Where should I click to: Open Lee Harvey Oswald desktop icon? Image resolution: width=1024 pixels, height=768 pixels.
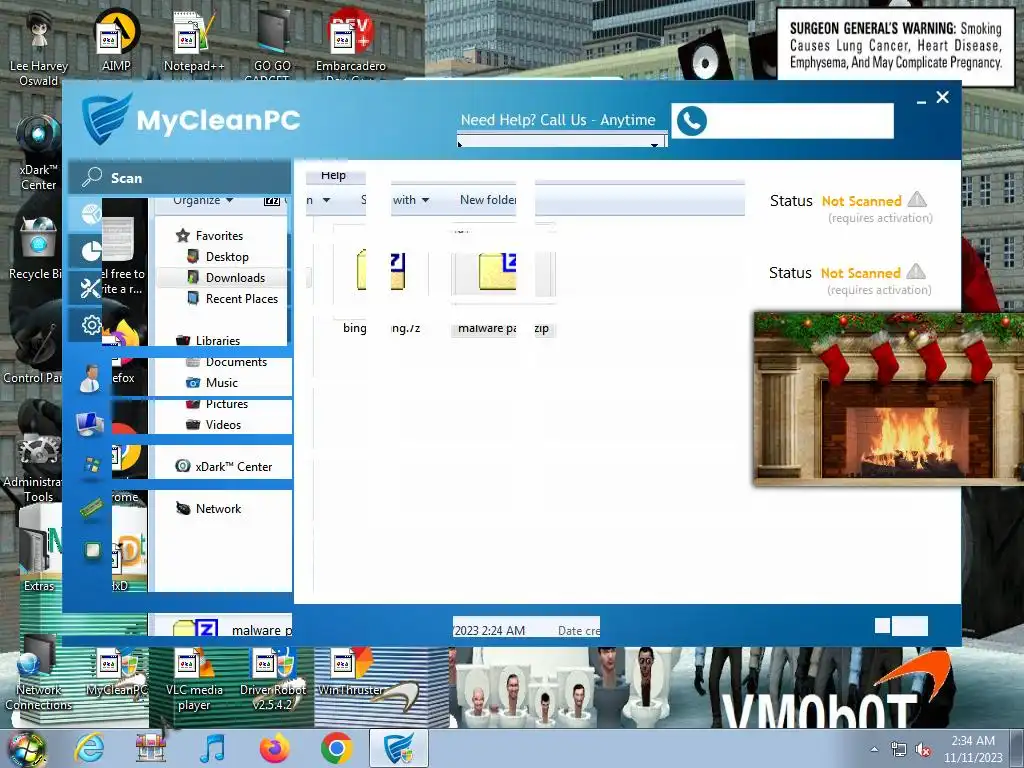pos(39,47)
